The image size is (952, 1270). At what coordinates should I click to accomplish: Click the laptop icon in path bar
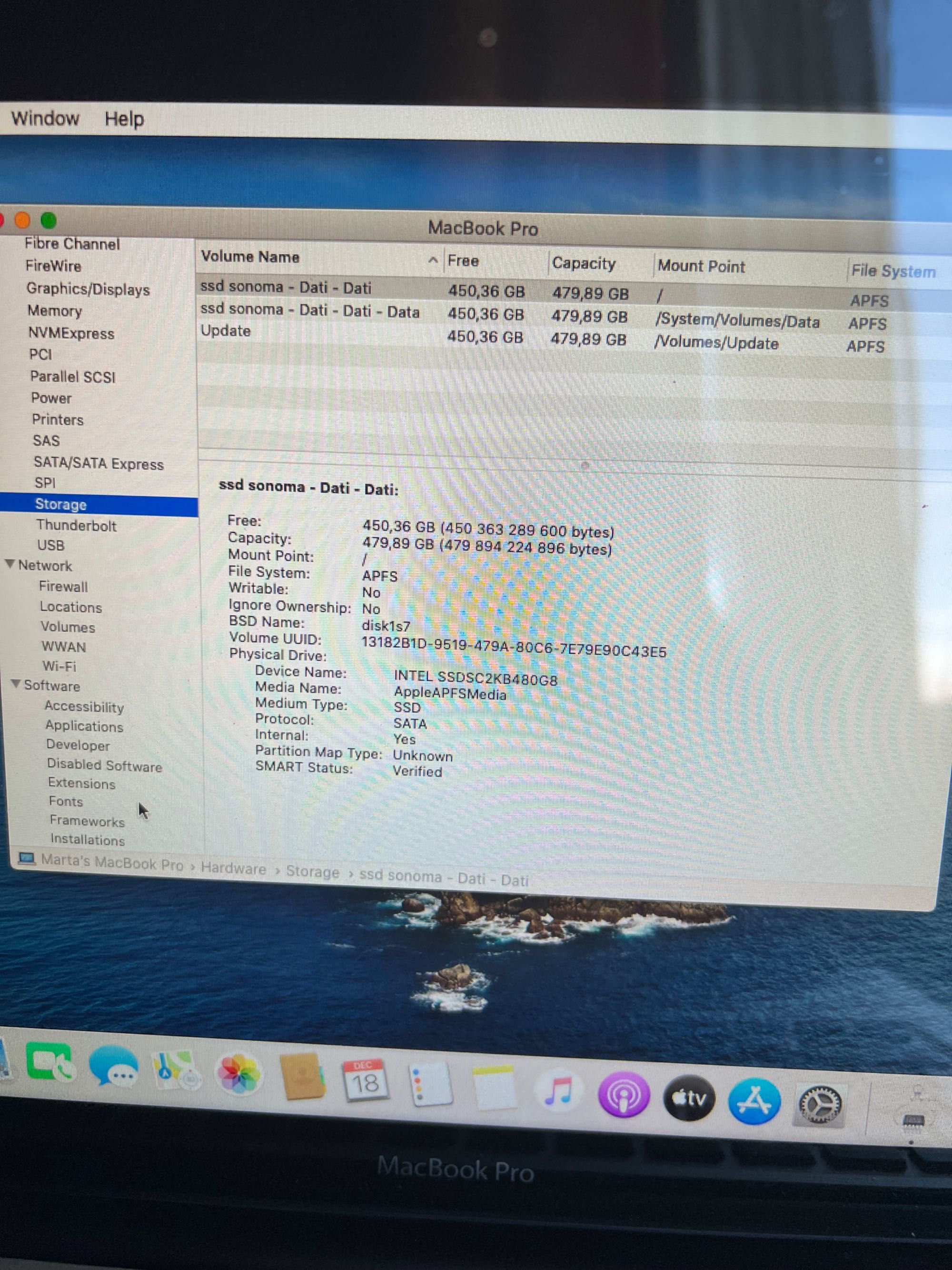point(26,859)
